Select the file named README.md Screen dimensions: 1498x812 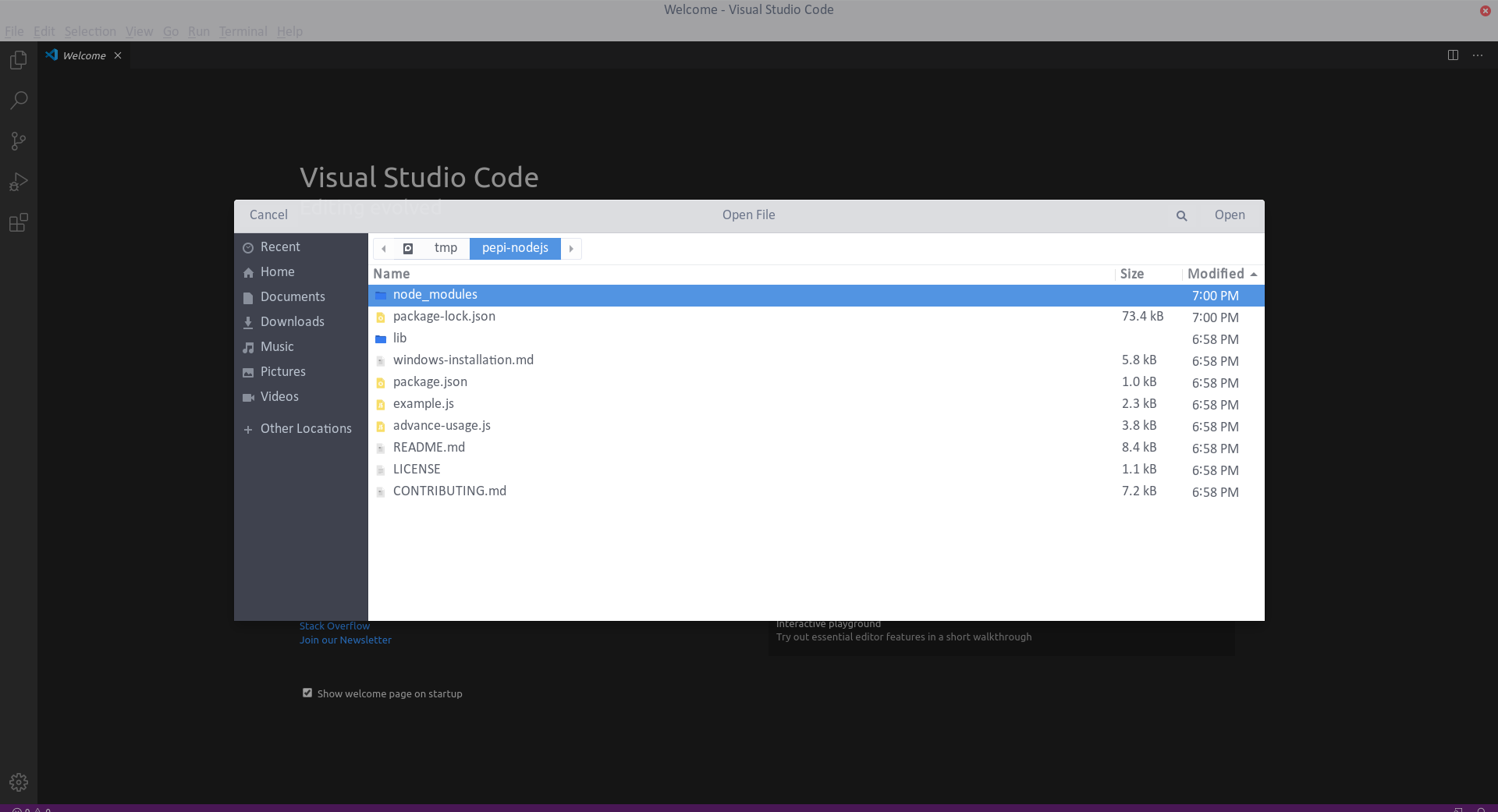[816, 449]
